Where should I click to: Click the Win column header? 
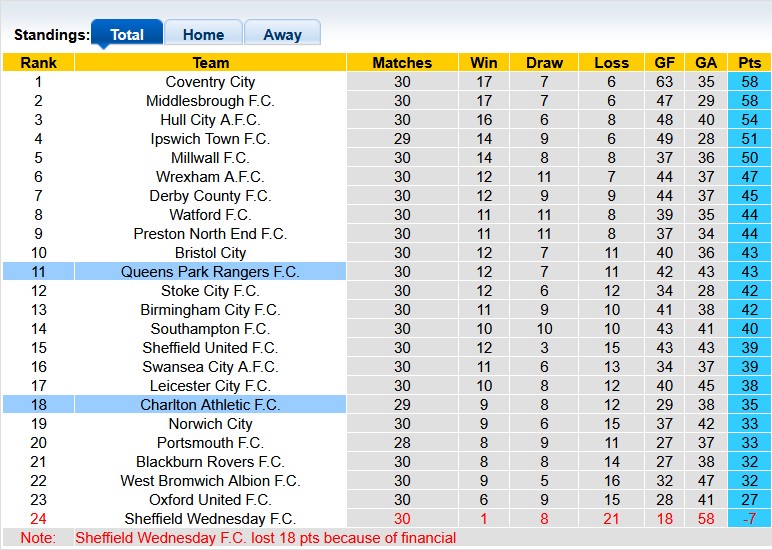point(484,63)
